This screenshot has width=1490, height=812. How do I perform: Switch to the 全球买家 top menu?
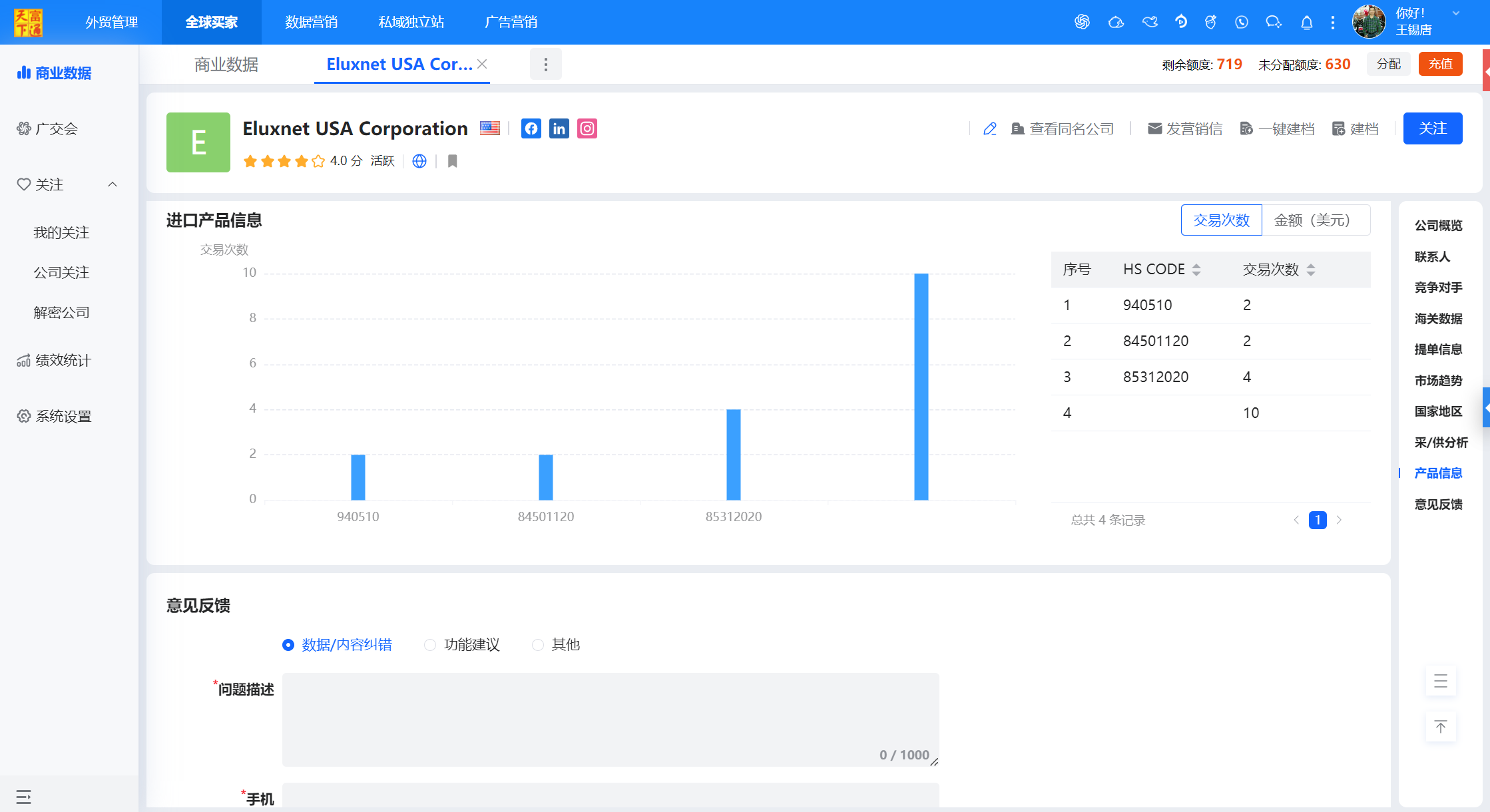212,22
